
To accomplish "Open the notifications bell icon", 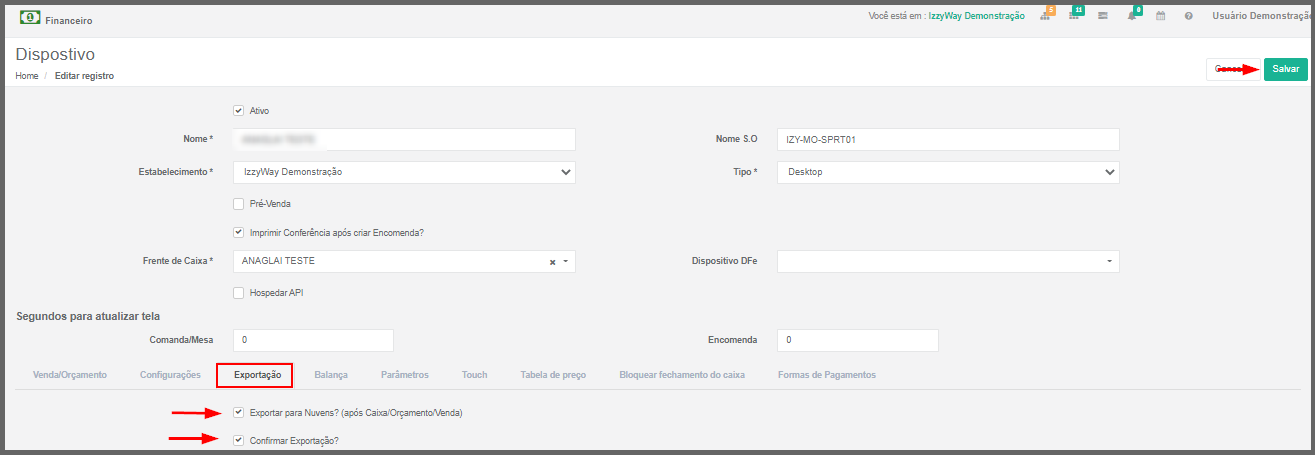I will click(1132, 17).
